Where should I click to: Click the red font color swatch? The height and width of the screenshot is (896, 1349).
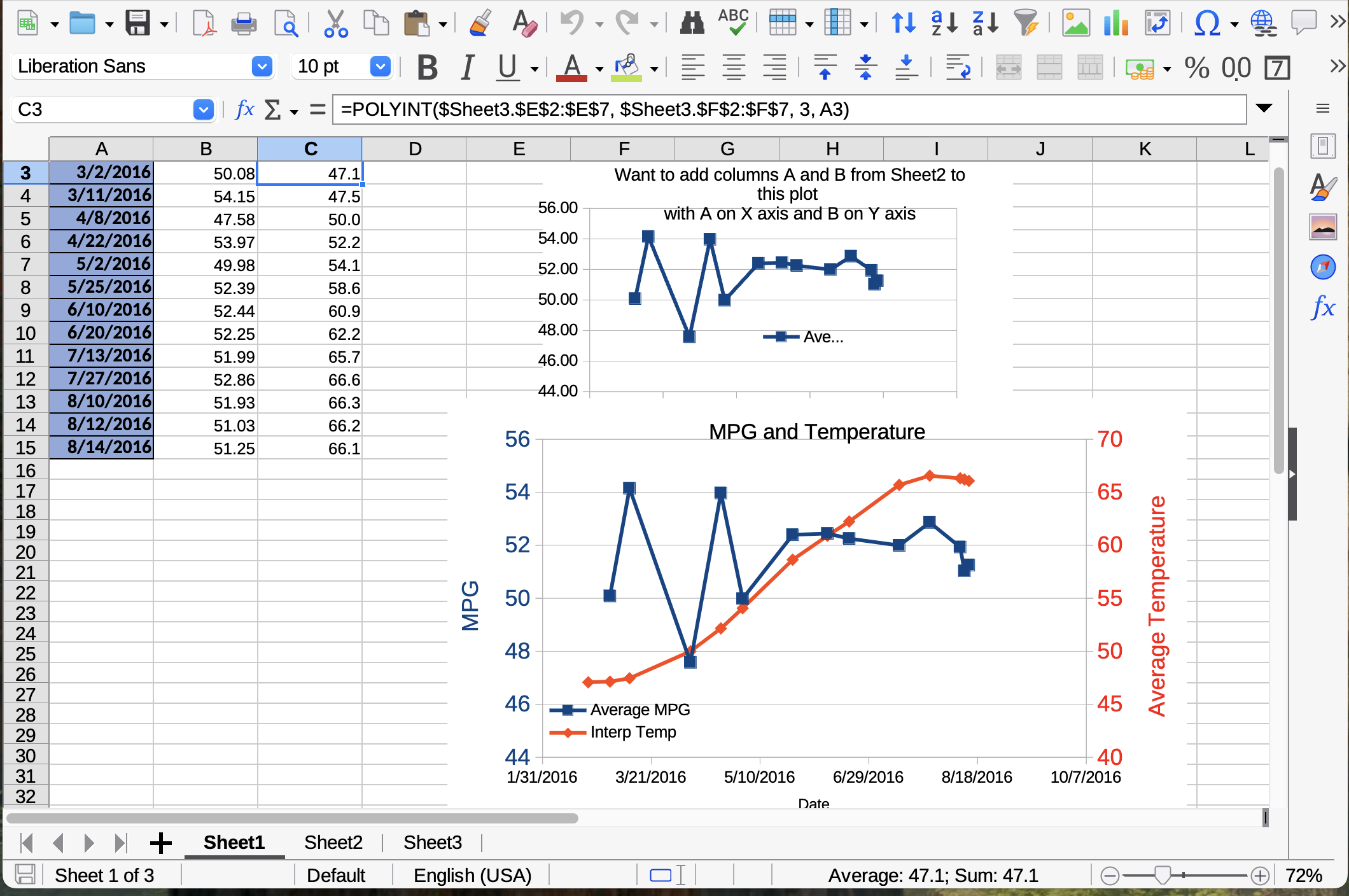coord(571,67)
